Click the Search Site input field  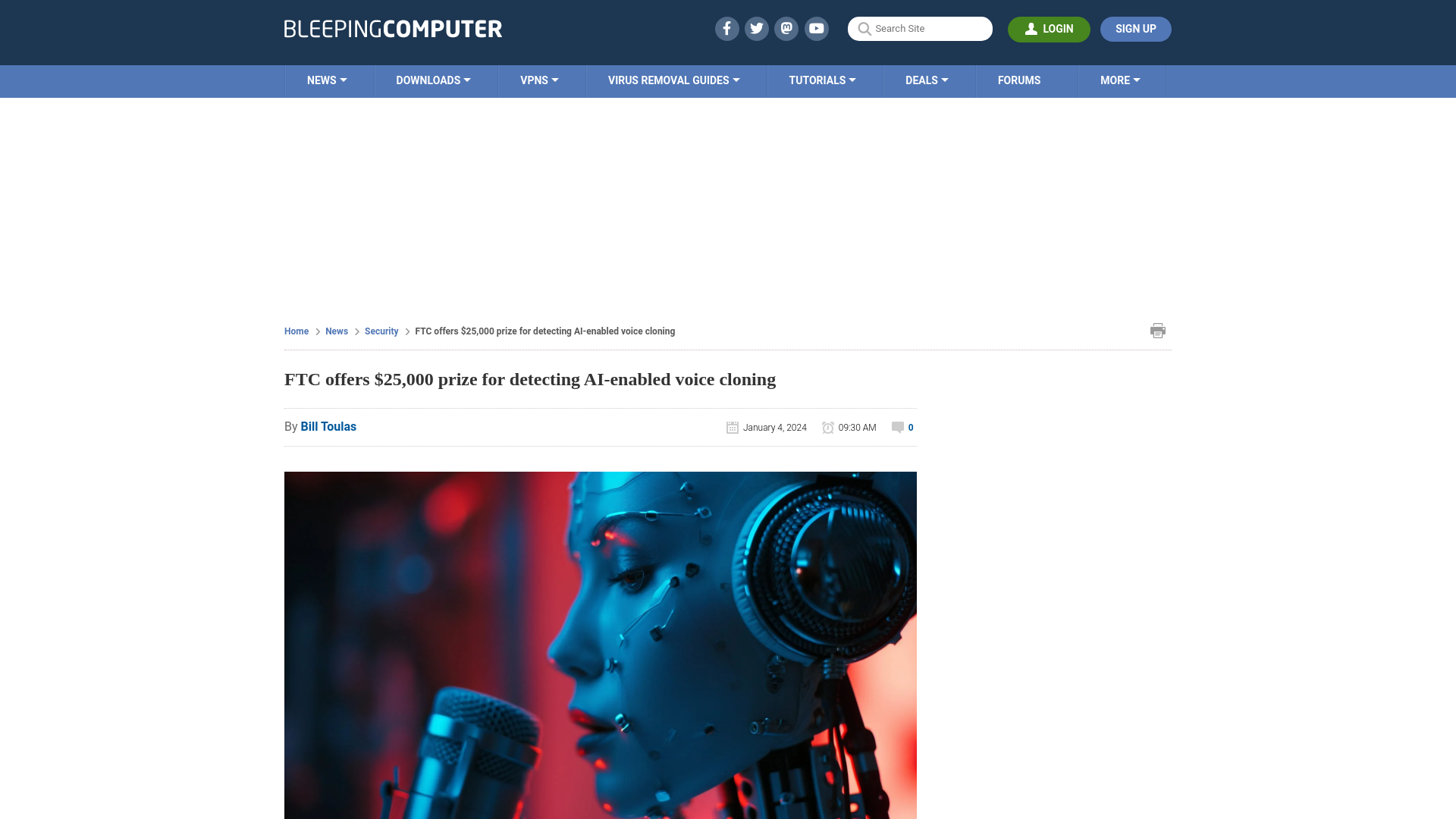coord(920,28)
